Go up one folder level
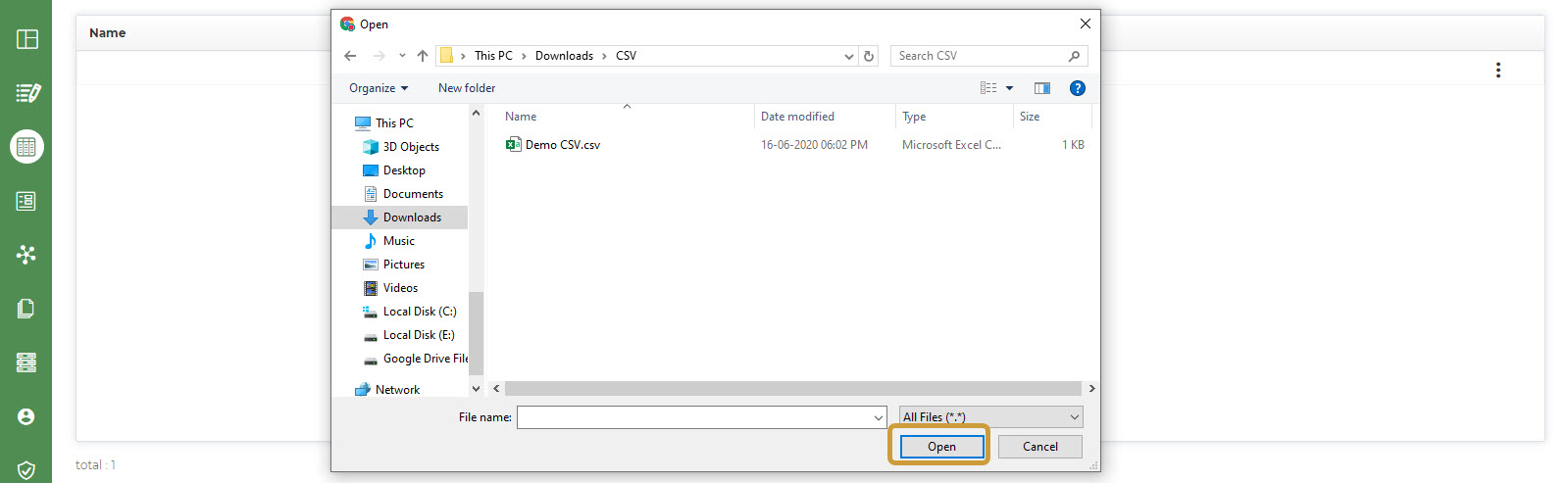Image resolution: width=1568 pixels, height=483 pixels. pyautogui.click(x=423, y=56)
